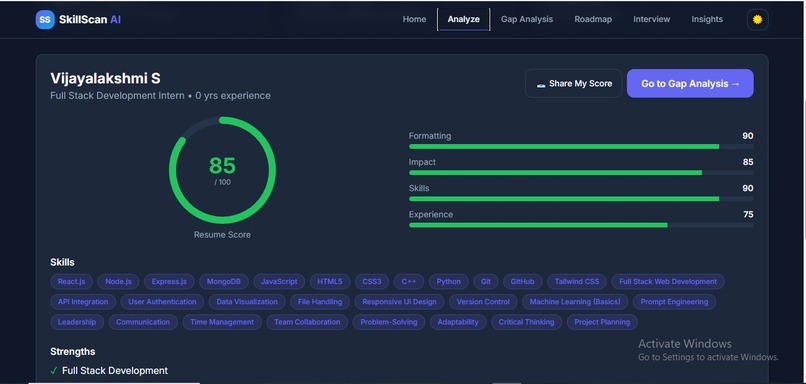Click the Version Control skill tag
The image size is (806, 384).
tap(483, 302)
